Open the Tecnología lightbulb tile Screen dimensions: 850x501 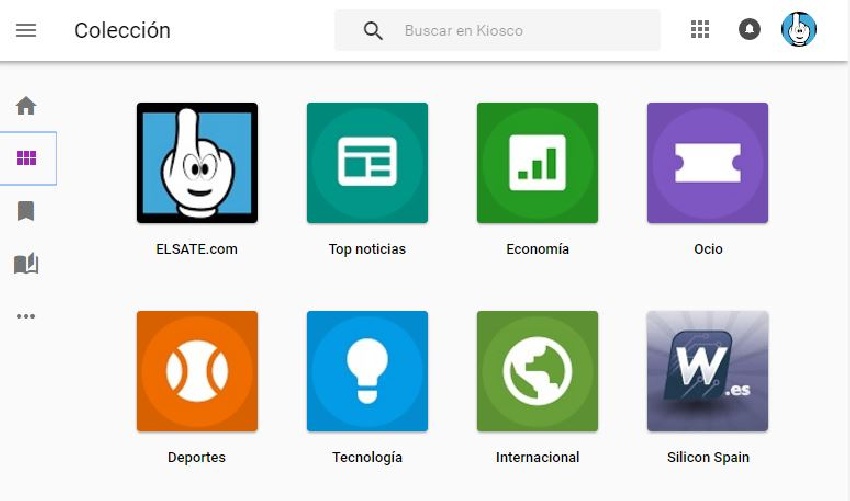coord(367,371)
